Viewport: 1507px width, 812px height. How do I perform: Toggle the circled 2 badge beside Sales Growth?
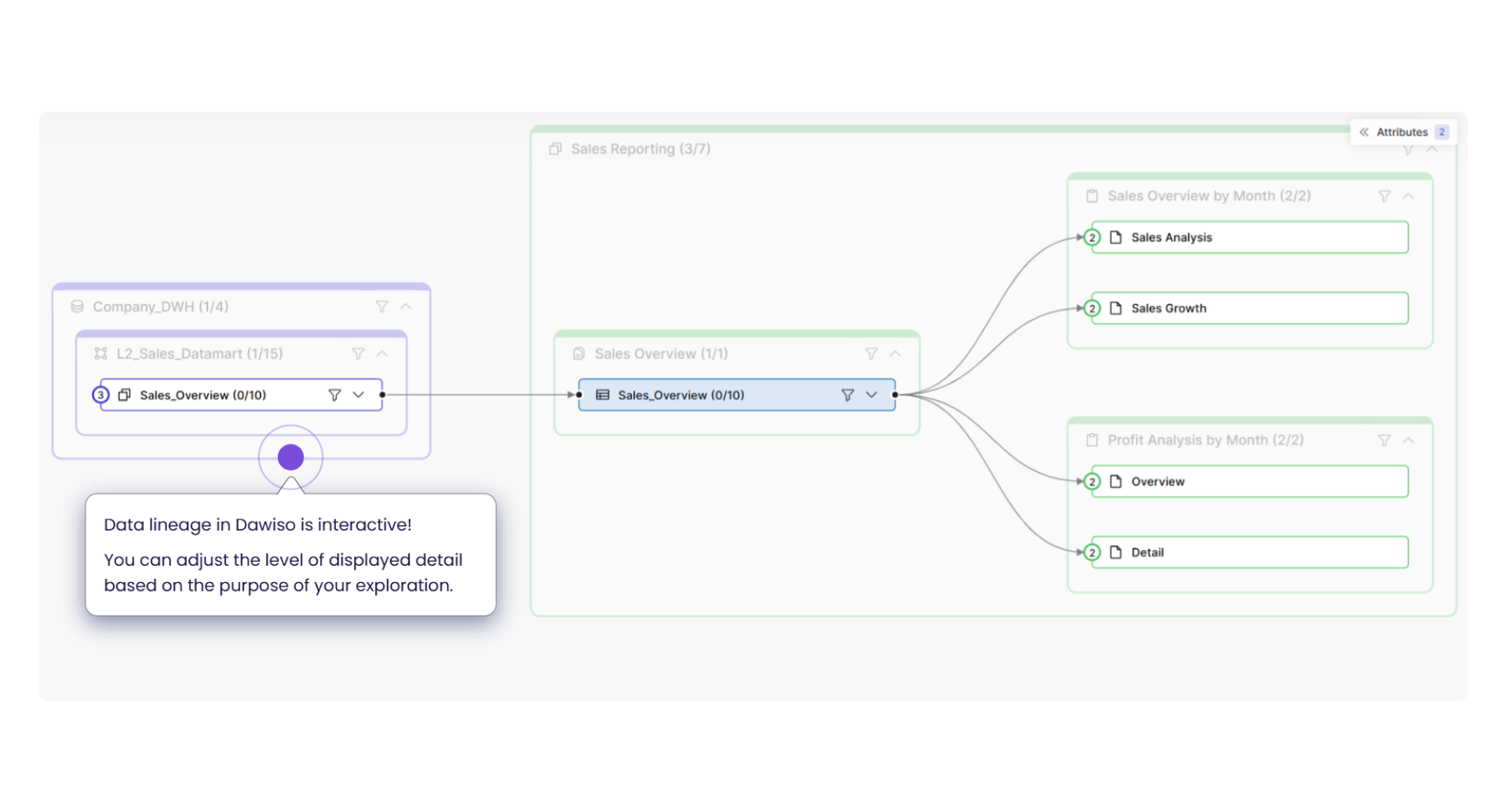click(1092, 308)
